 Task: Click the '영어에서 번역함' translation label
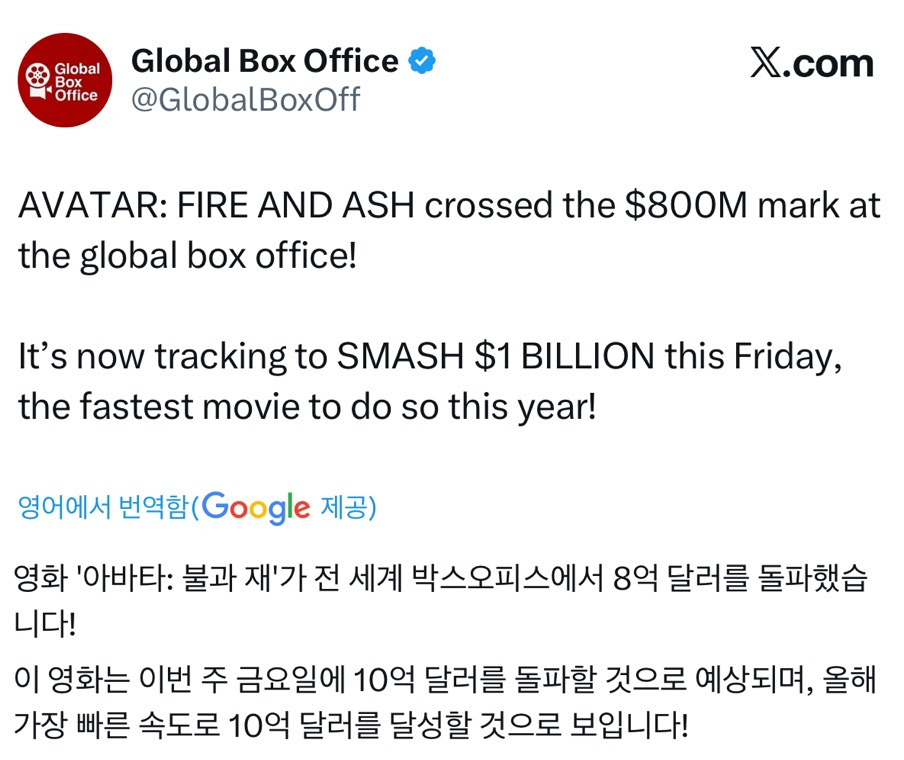coord(104,508)
